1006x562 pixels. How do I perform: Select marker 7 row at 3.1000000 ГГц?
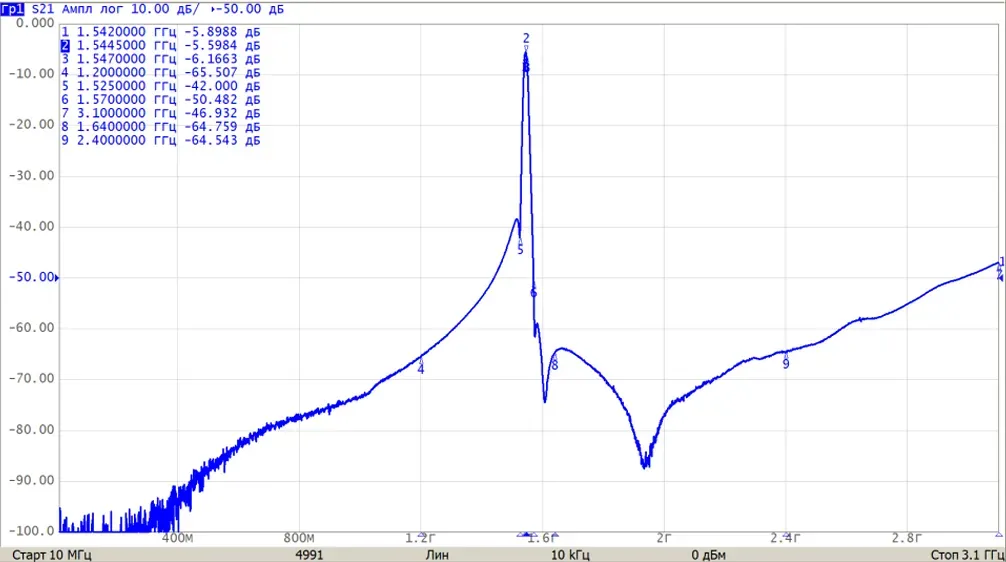pos(160,113)
